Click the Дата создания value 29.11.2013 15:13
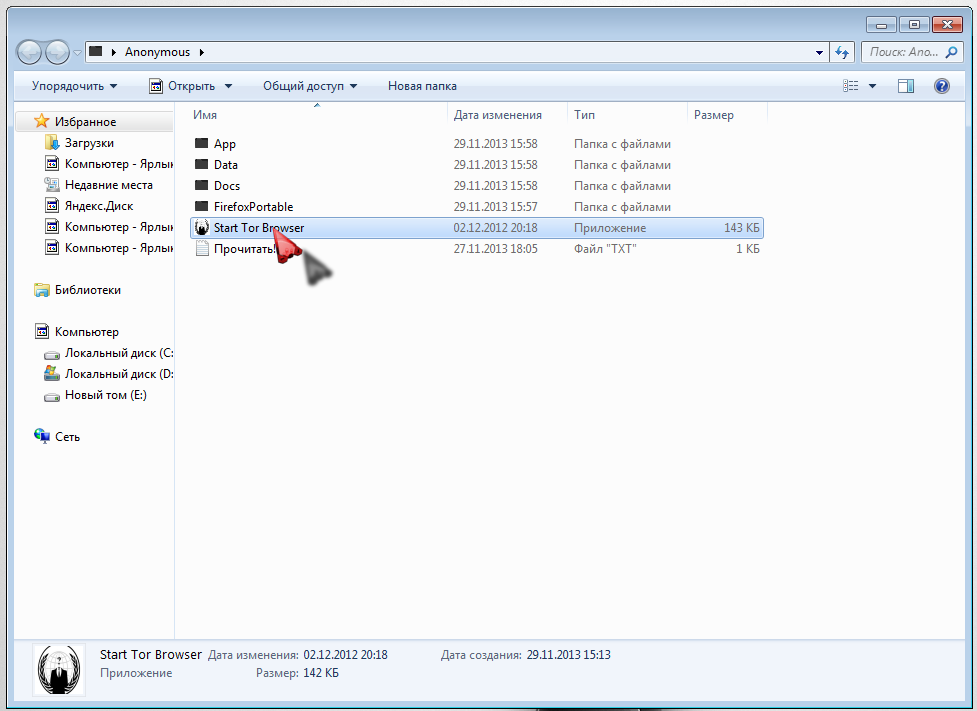 (x=568, y=655)
